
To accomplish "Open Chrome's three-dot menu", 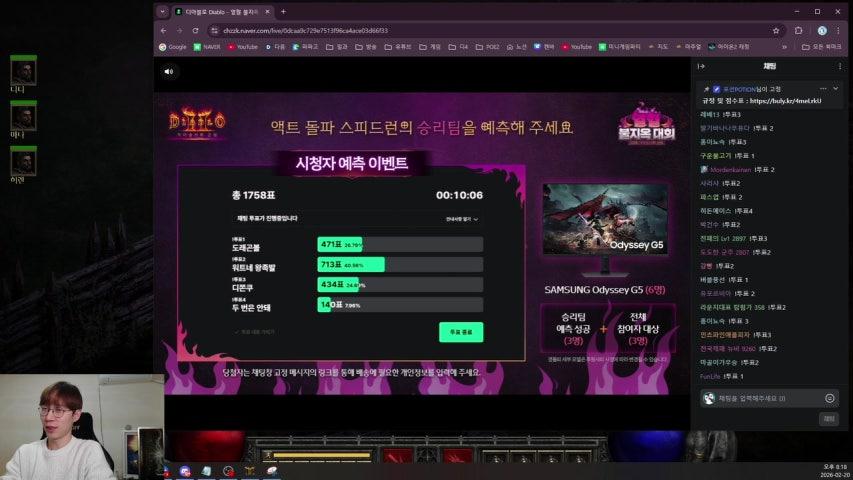I will click(838, 31).
